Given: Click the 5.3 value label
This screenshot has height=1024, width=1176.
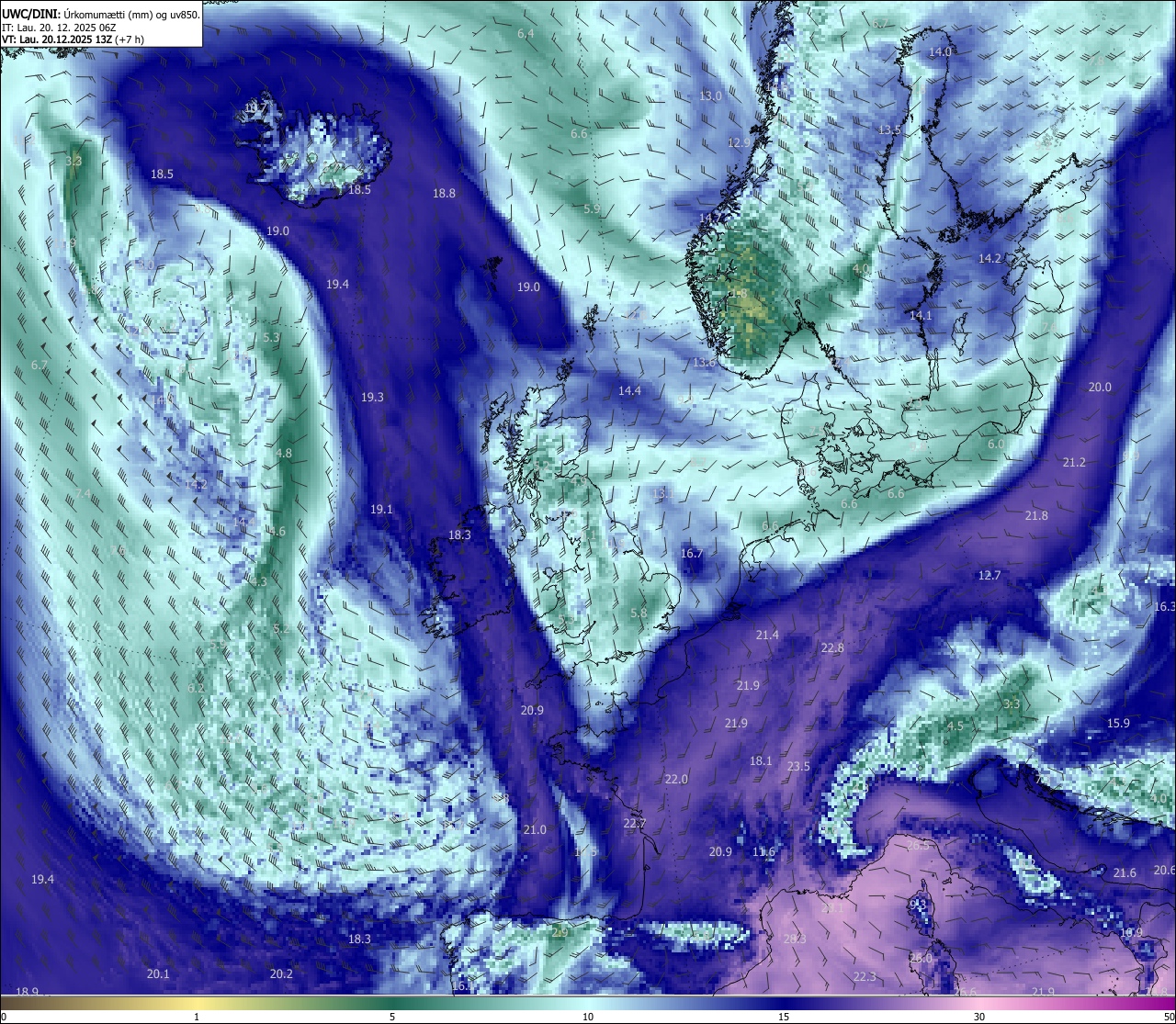Looking at the screenshot, I should [x=271, y=338].
